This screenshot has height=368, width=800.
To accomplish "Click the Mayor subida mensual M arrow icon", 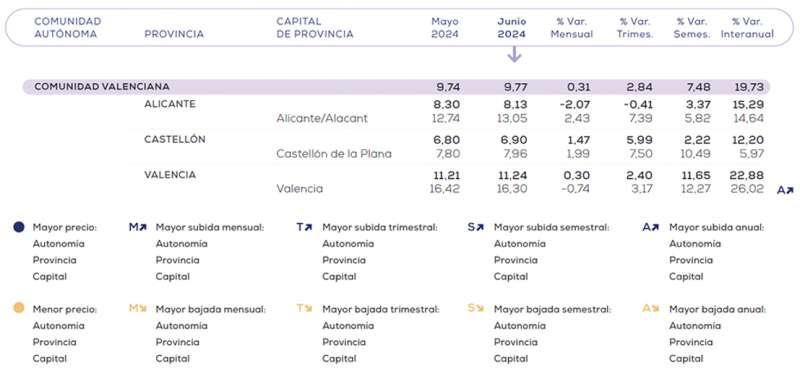I will coord(138,227).
